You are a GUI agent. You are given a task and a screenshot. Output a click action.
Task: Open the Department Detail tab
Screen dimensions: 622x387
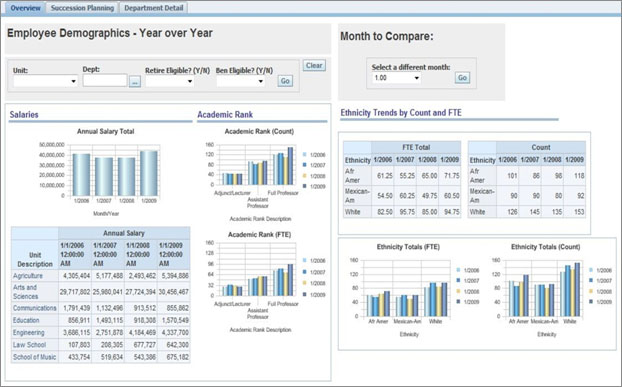pyautogui.click(x=154, y=8)
